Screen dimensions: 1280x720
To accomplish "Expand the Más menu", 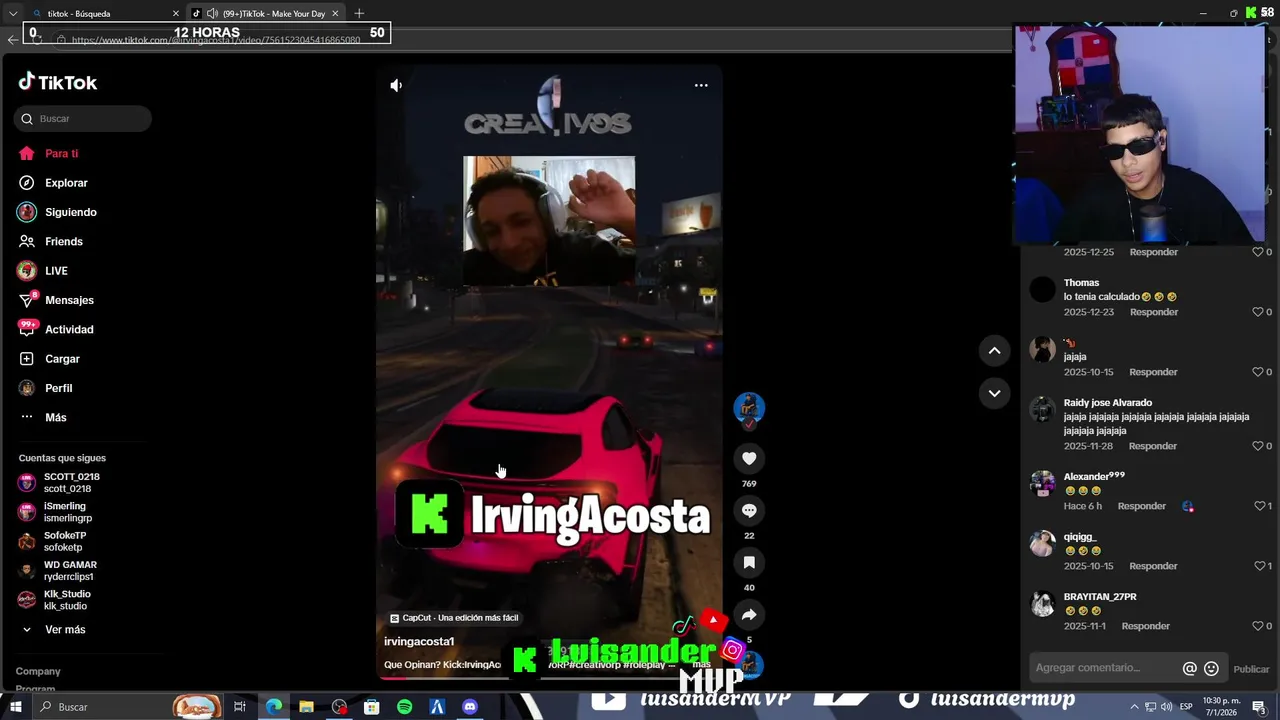I will pos(55,418).
